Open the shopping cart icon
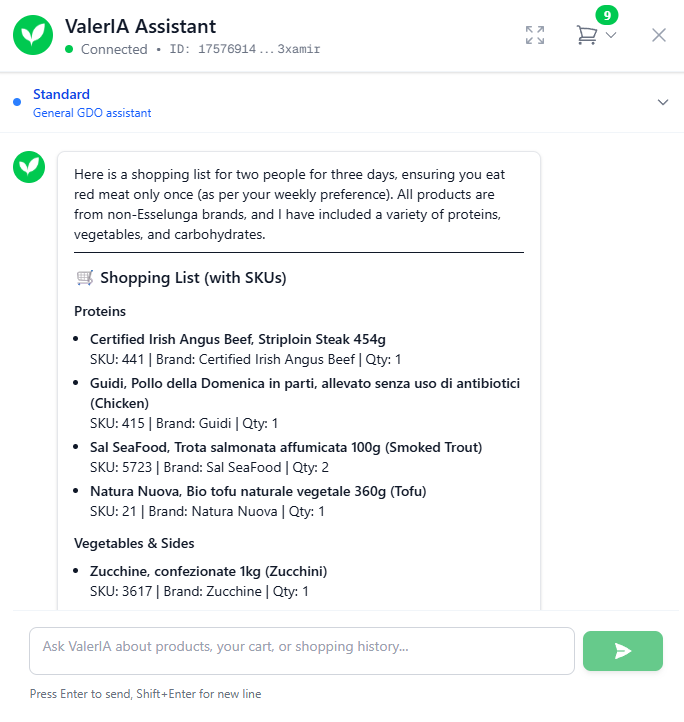The image size is (684, 722). click(586, 35)
